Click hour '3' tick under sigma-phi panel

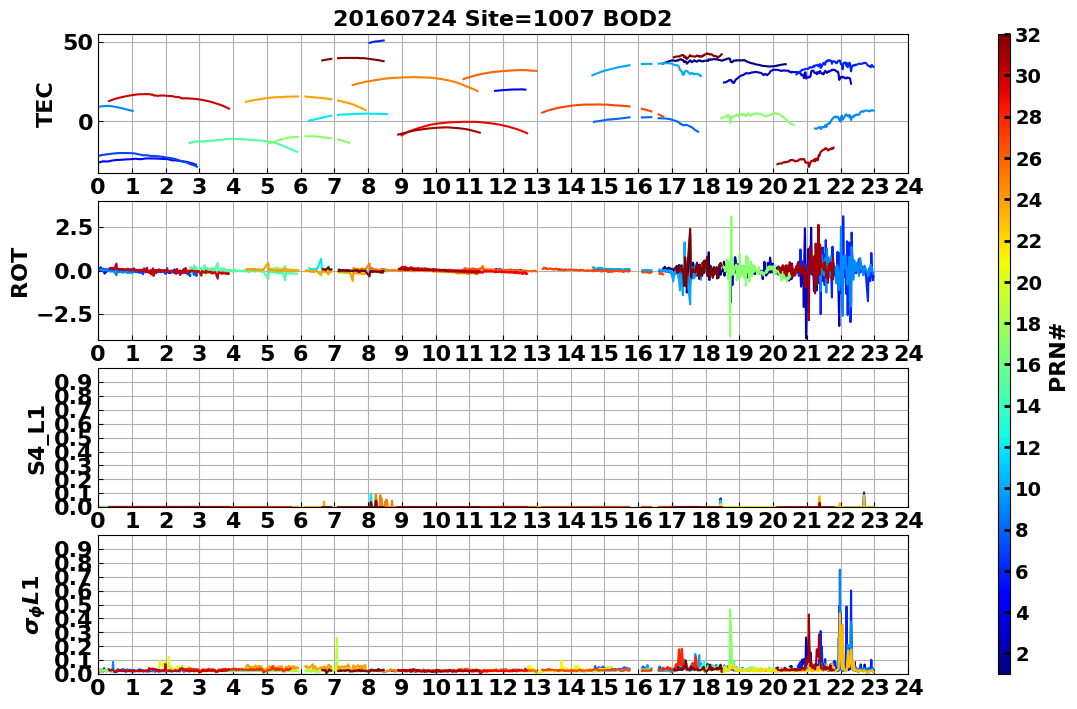pyautogui.click(x=199, y=687)
